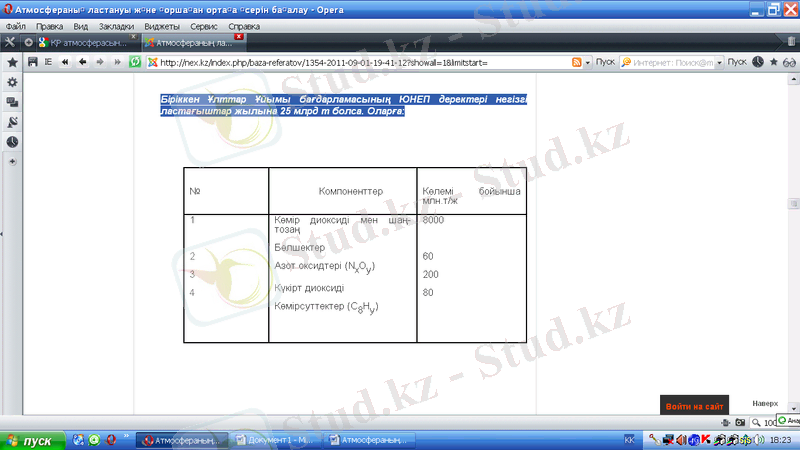
Task: Open the Unite satellite-dish panel in sidebar
Action: pos(12,122)
